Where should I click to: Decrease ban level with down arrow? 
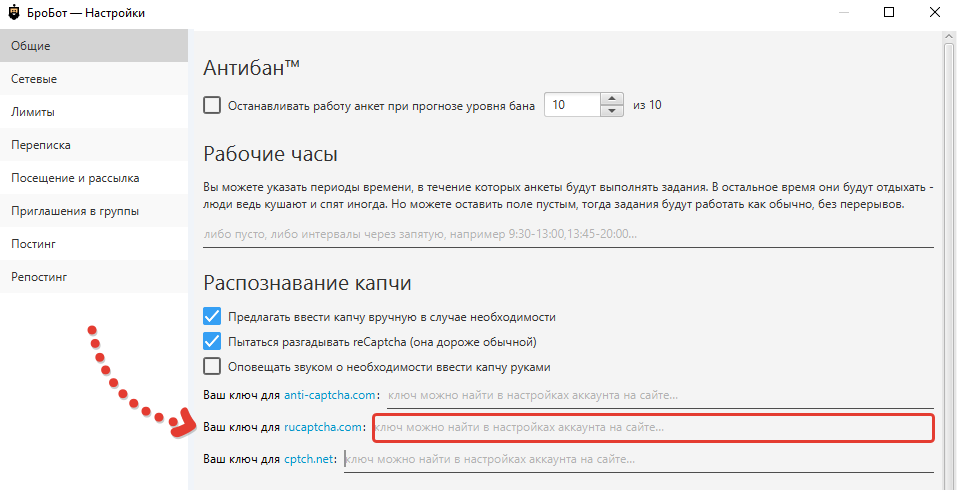point(612,111)
